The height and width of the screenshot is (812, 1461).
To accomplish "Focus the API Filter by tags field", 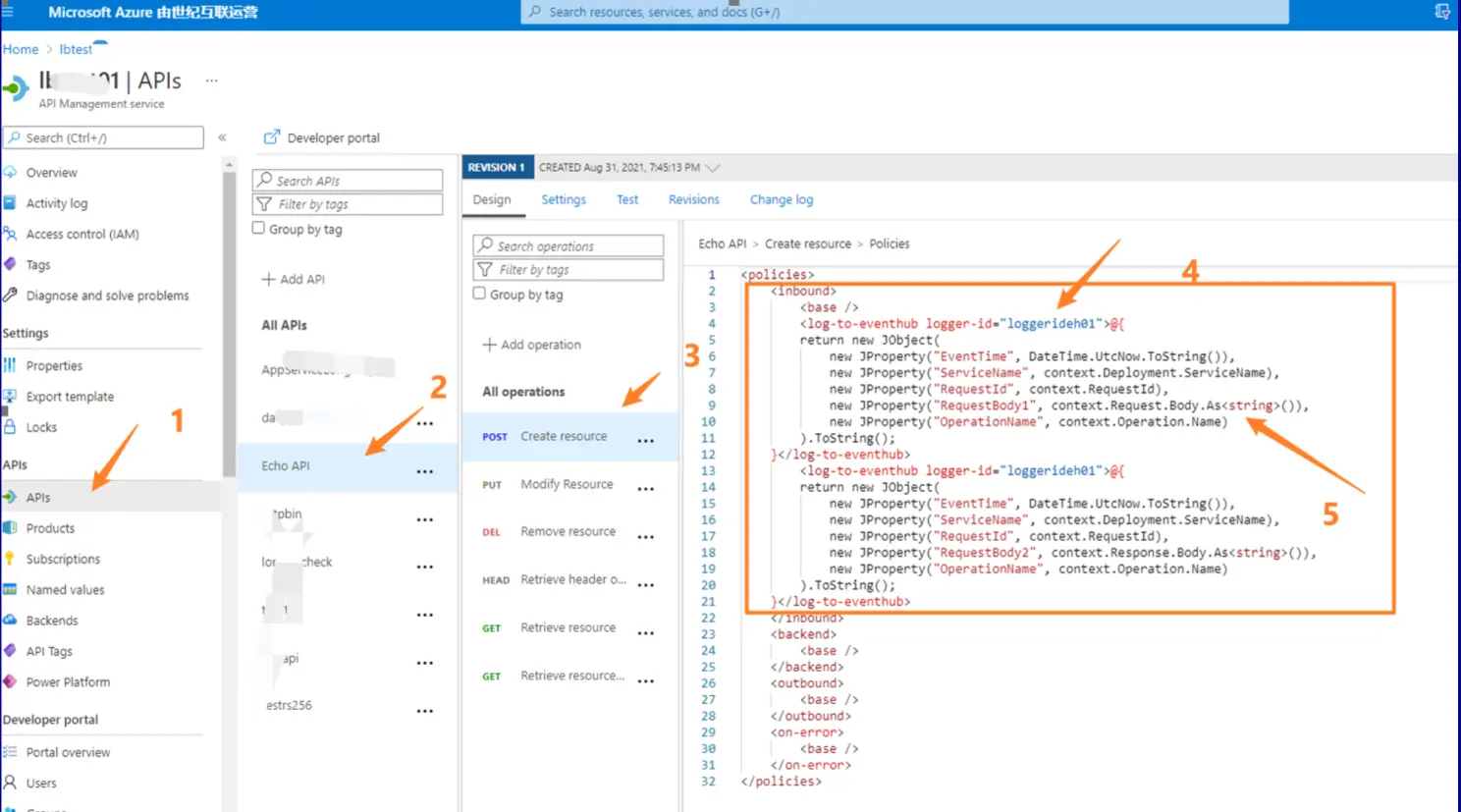I will [x=348, y=204].
